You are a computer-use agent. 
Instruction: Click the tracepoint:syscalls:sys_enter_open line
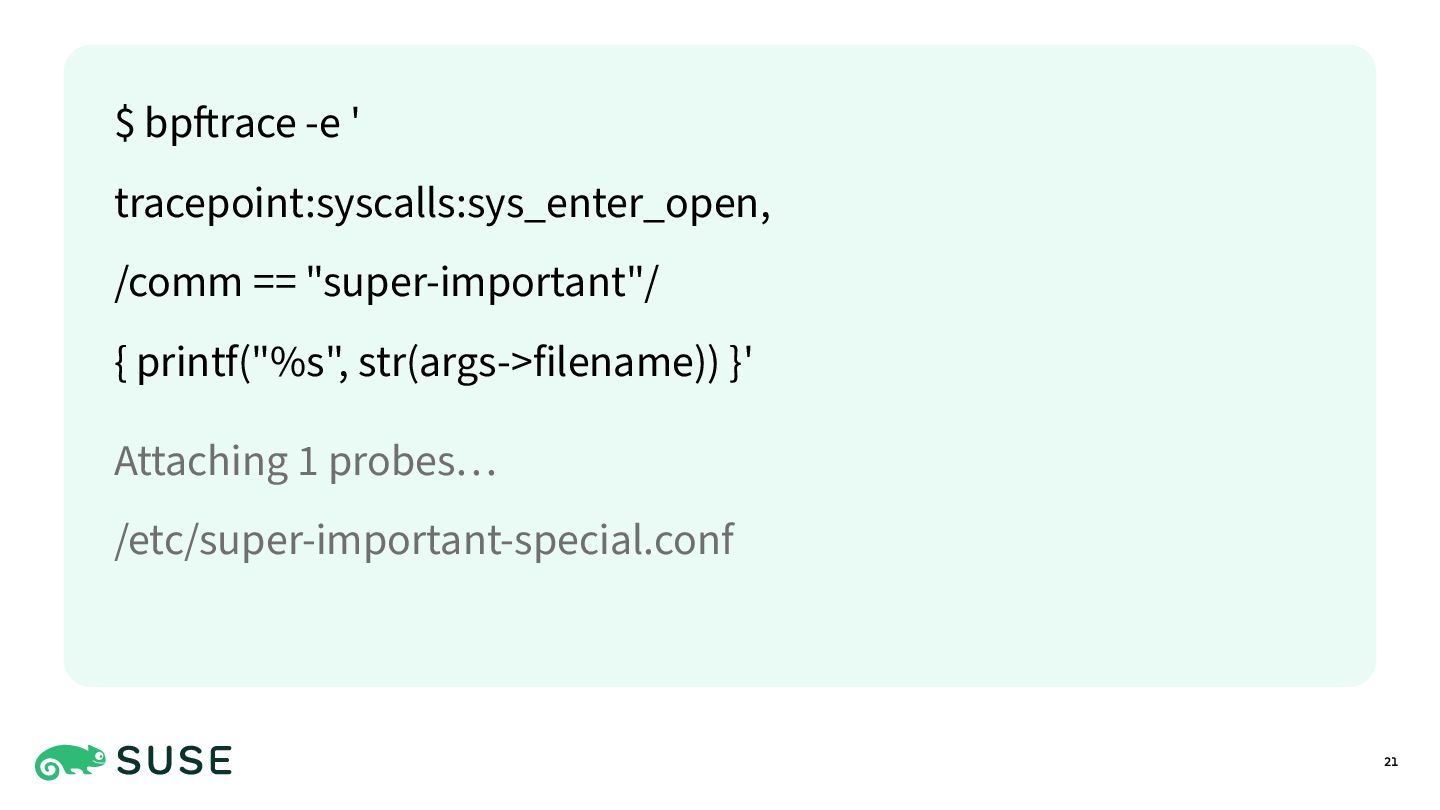443,204
